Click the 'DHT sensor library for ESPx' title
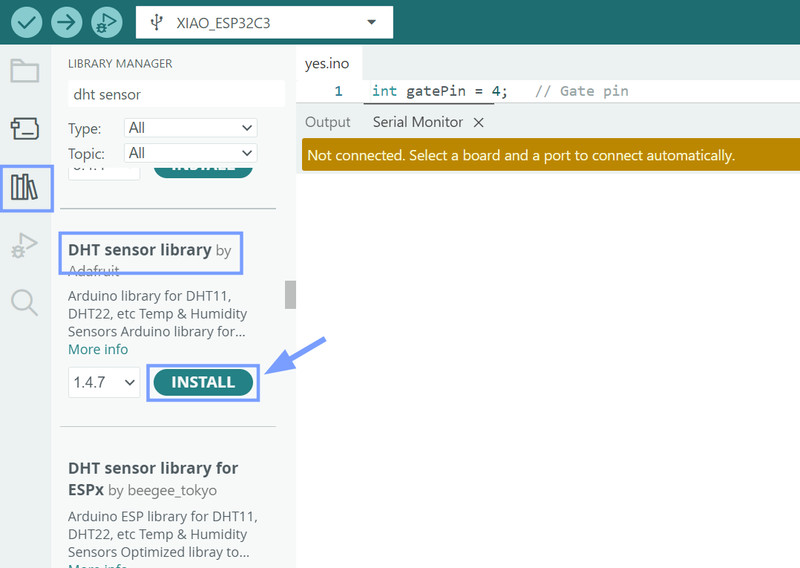Image resolution: width=800 pixels, height=568 pixels. coord(153,479)
